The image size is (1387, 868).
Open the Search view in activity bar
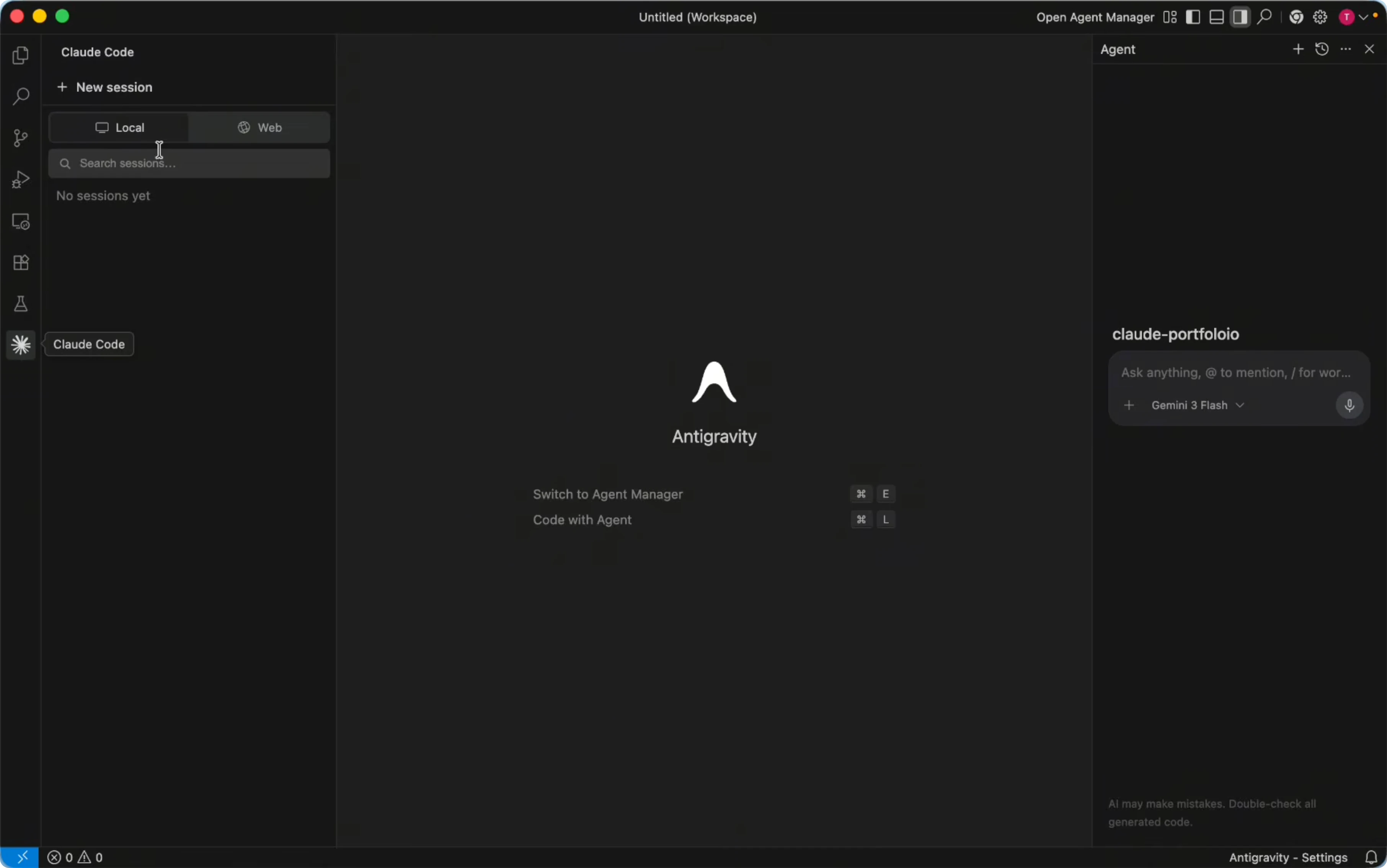[x=21, y=96]
